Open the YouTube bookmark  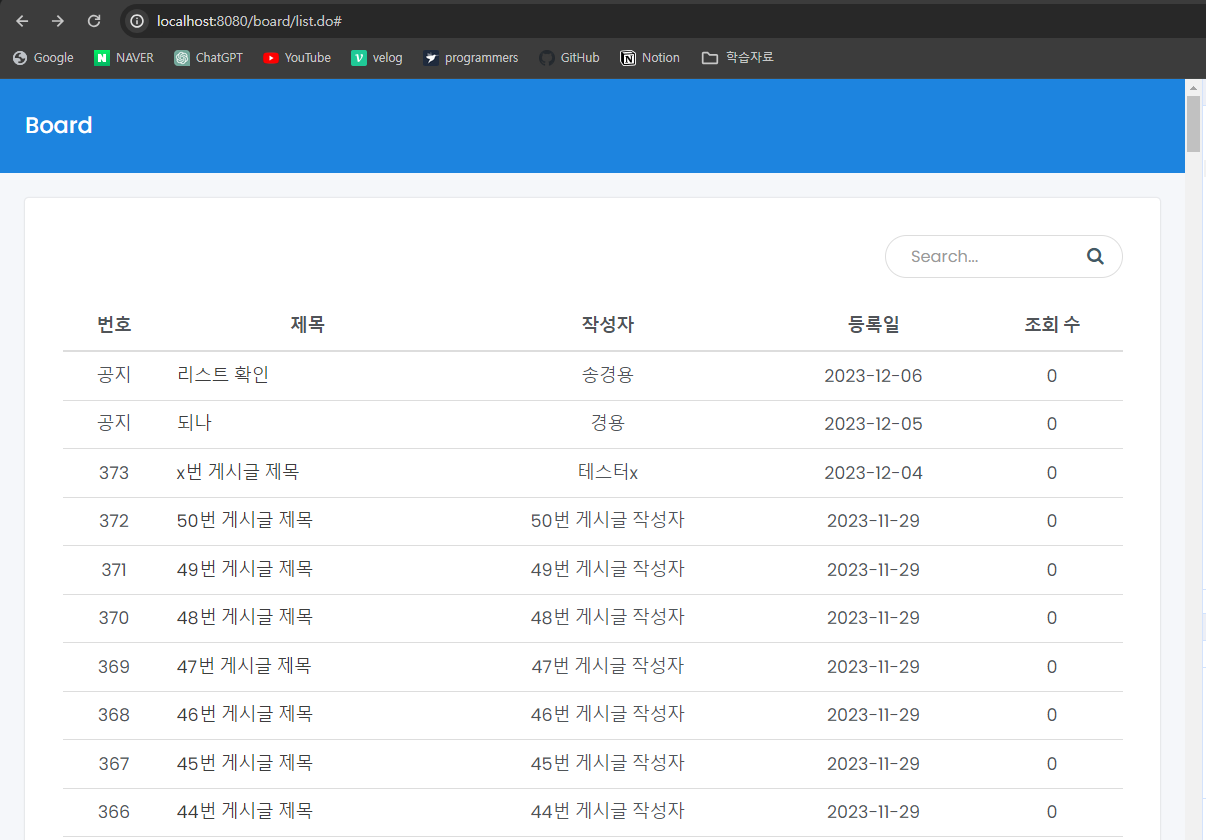[297, 58]
